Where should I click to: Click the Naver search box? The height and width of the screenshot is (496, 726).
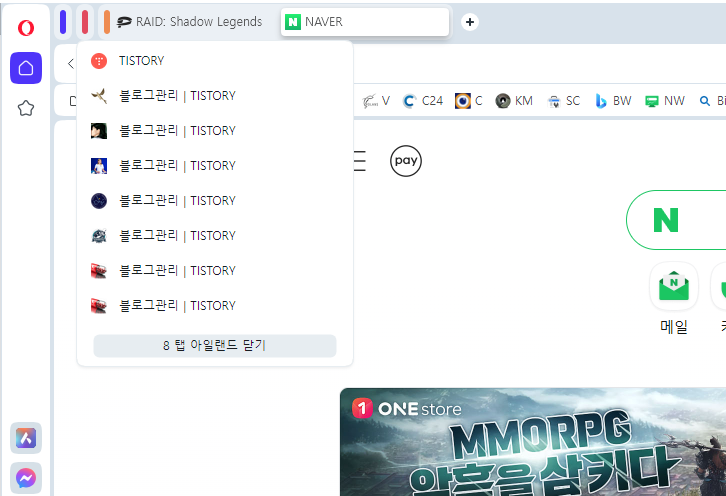pos(676,220)
